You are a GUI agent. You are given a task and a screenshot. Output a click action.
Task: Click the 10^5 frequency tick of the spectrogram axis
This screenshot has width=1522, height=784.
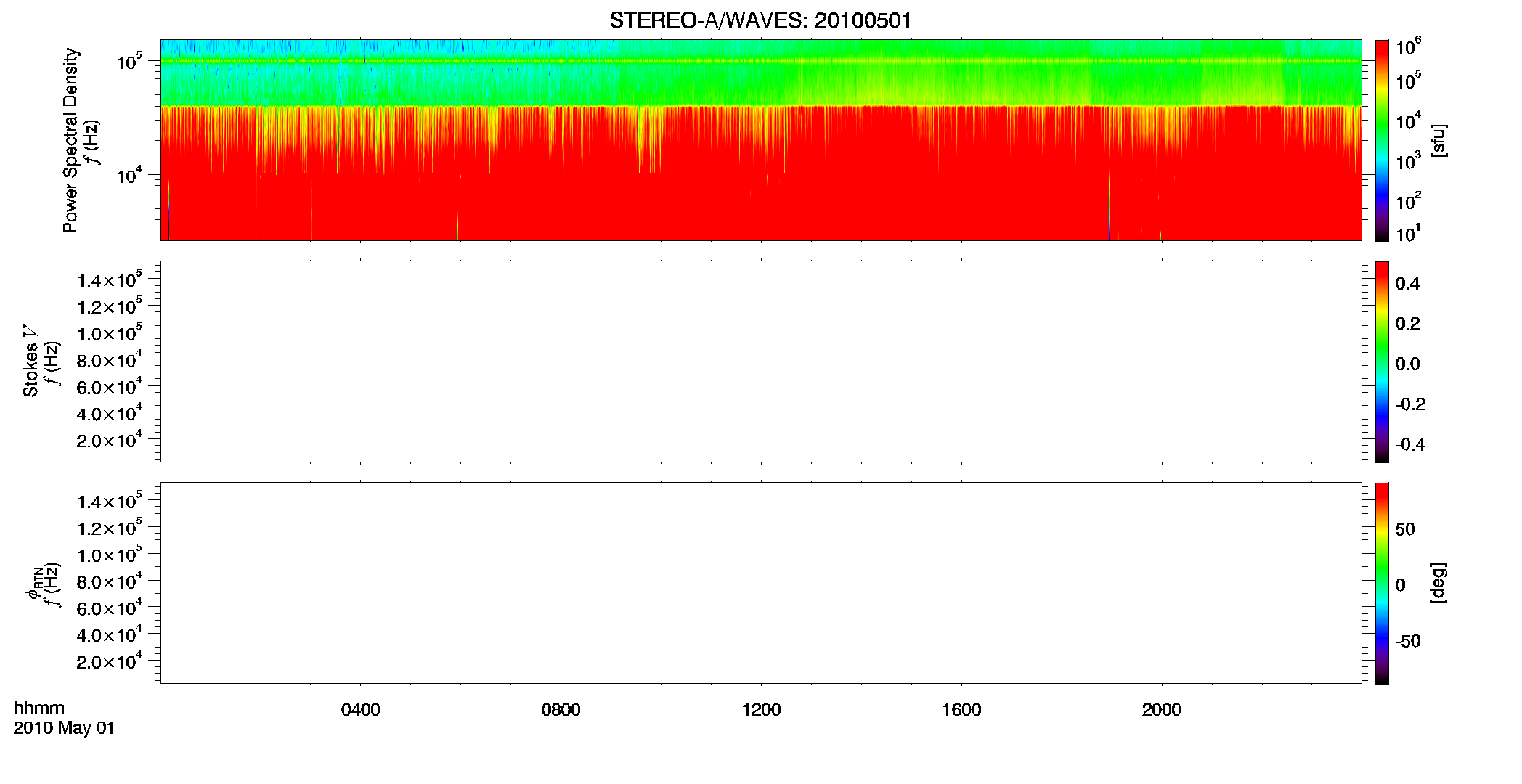tap(129, 62)
